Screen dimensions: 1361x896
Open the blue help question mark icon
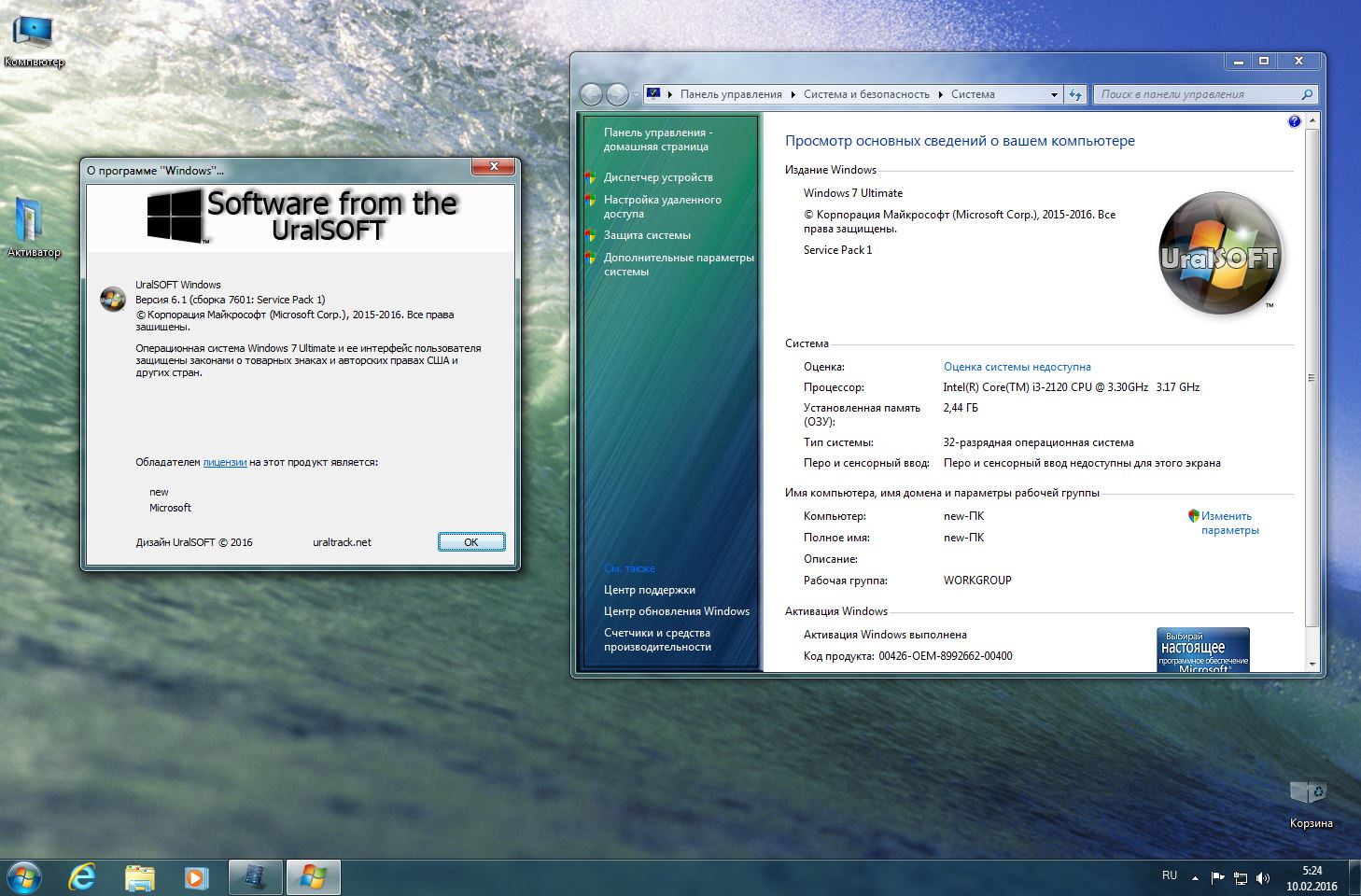tap(1294, 121)
